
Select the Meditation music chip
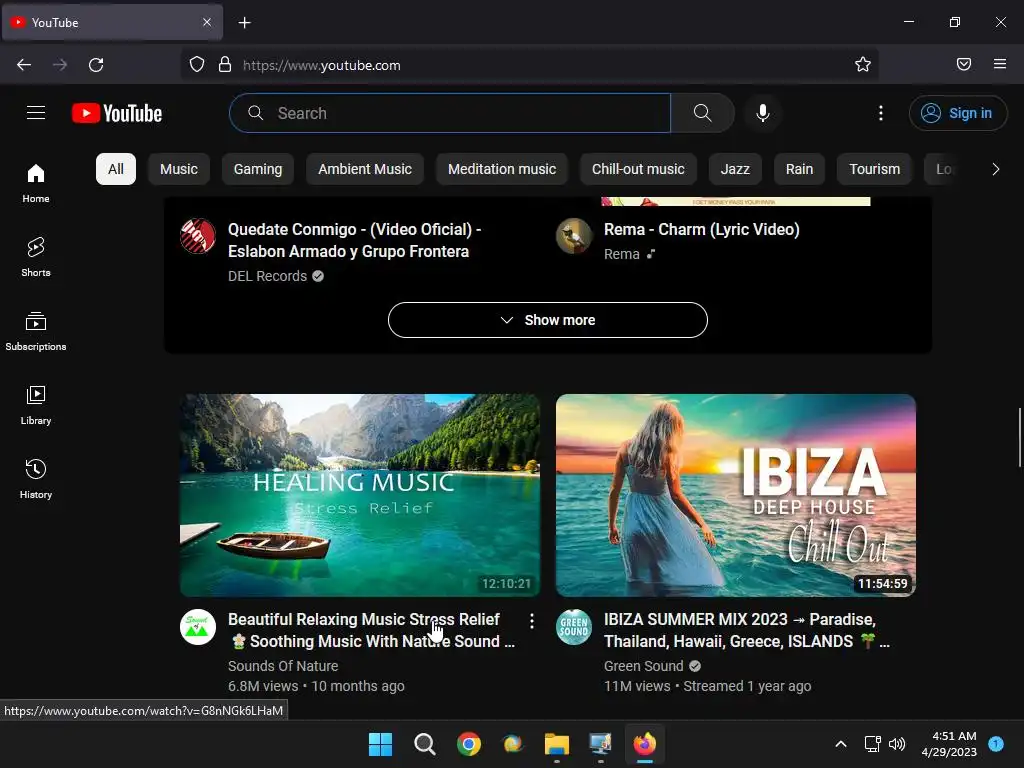click(502, 169)
